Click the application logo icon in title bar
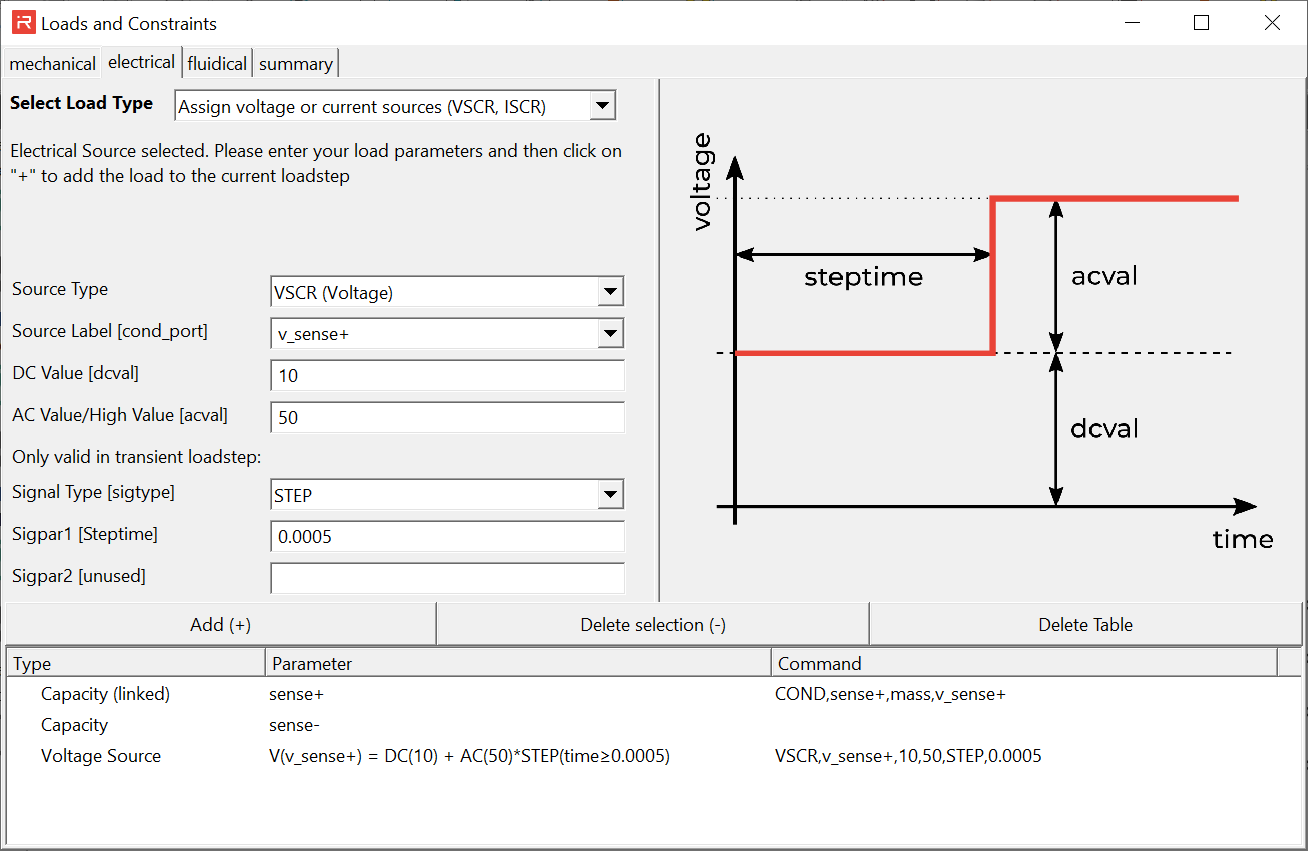This screenshot has height=851, width=1308. (23, 23)
